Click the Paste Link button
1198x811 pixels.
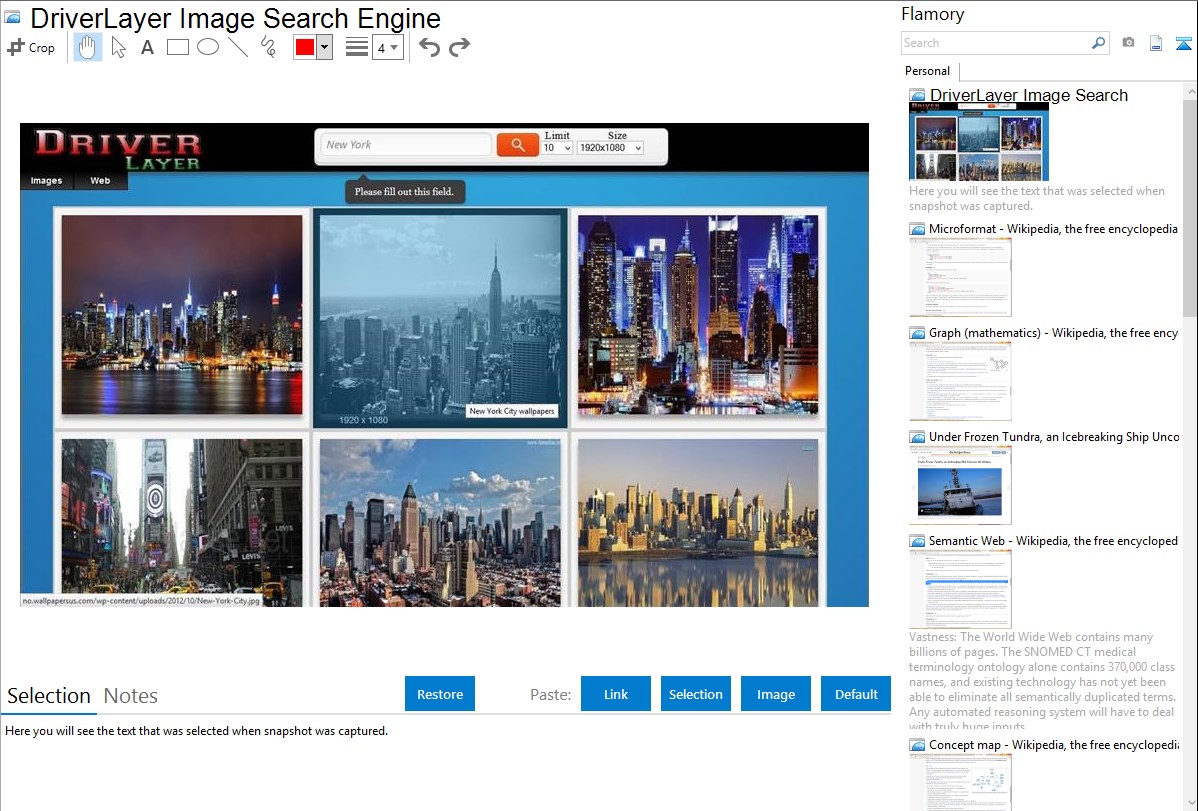tap(616, 694)
